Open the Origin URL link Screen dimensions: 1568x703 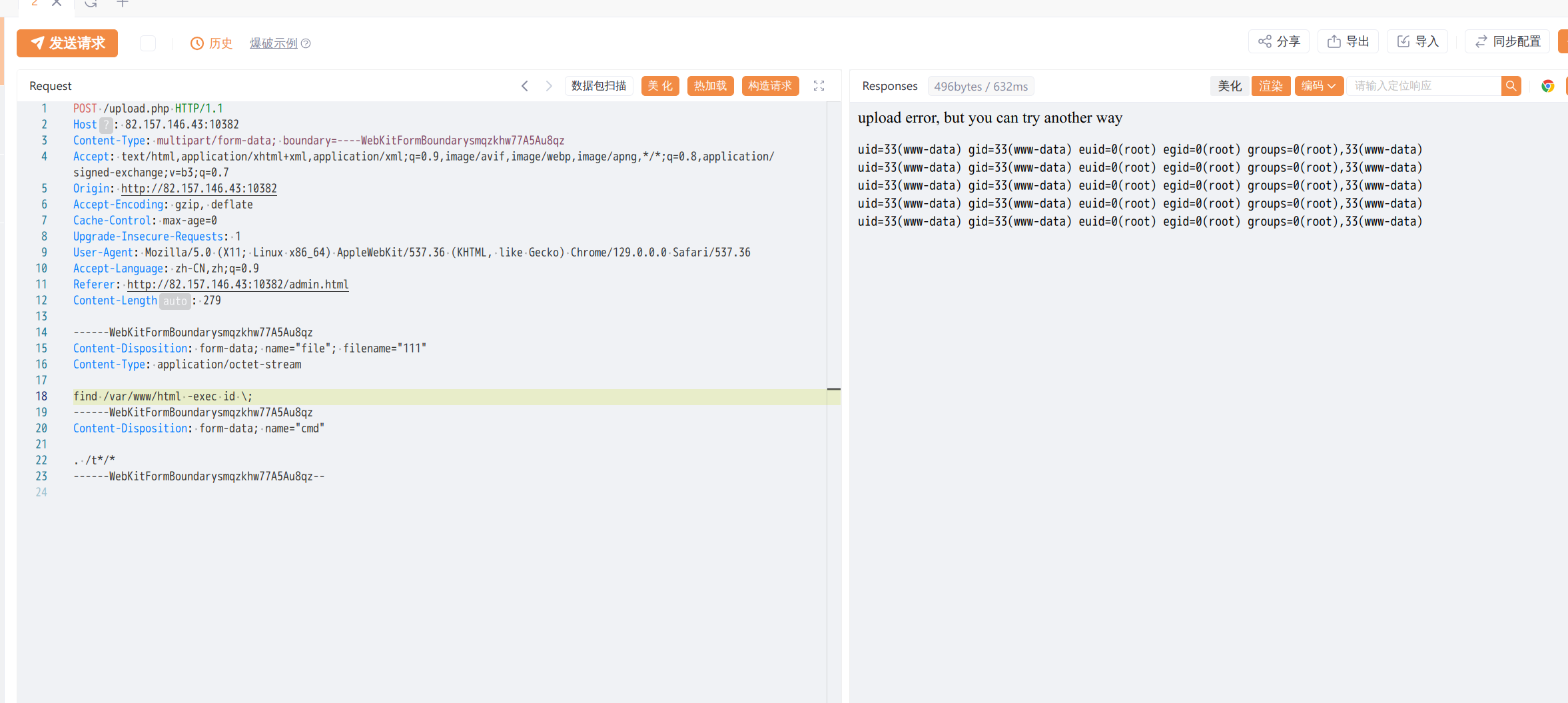coord(198,189)
